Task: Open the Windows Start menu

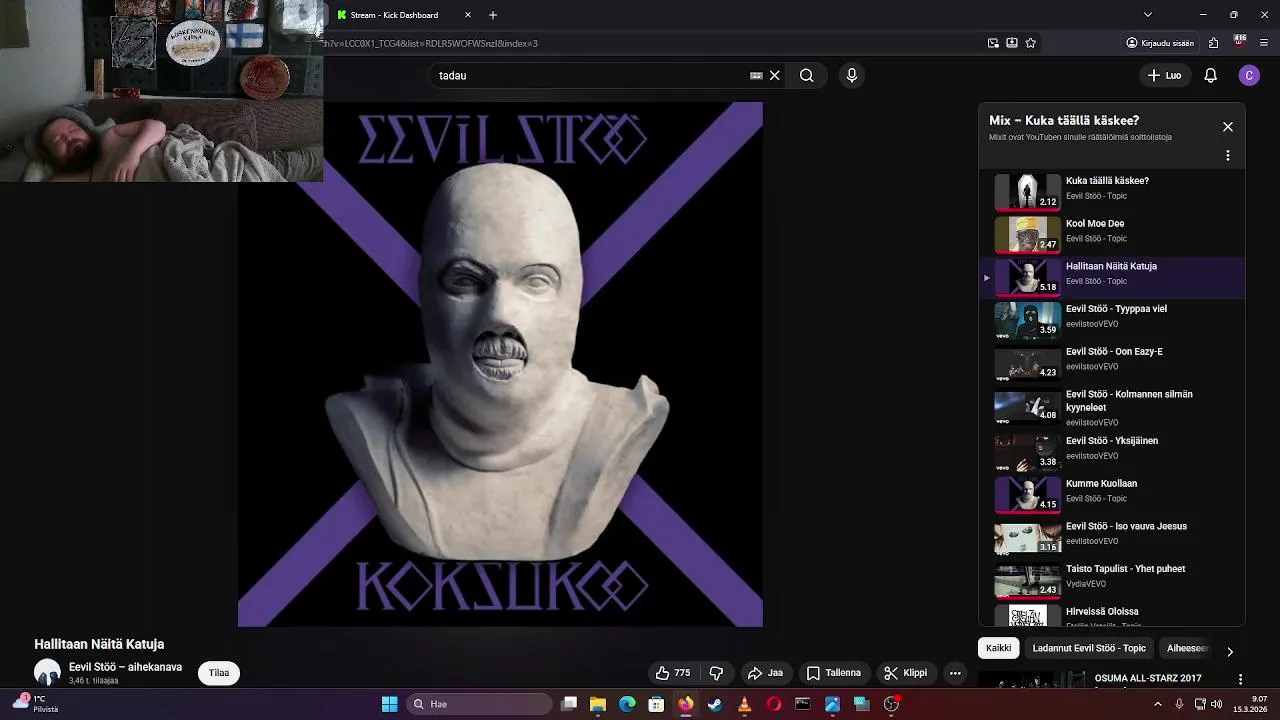Action: [390, 704]
